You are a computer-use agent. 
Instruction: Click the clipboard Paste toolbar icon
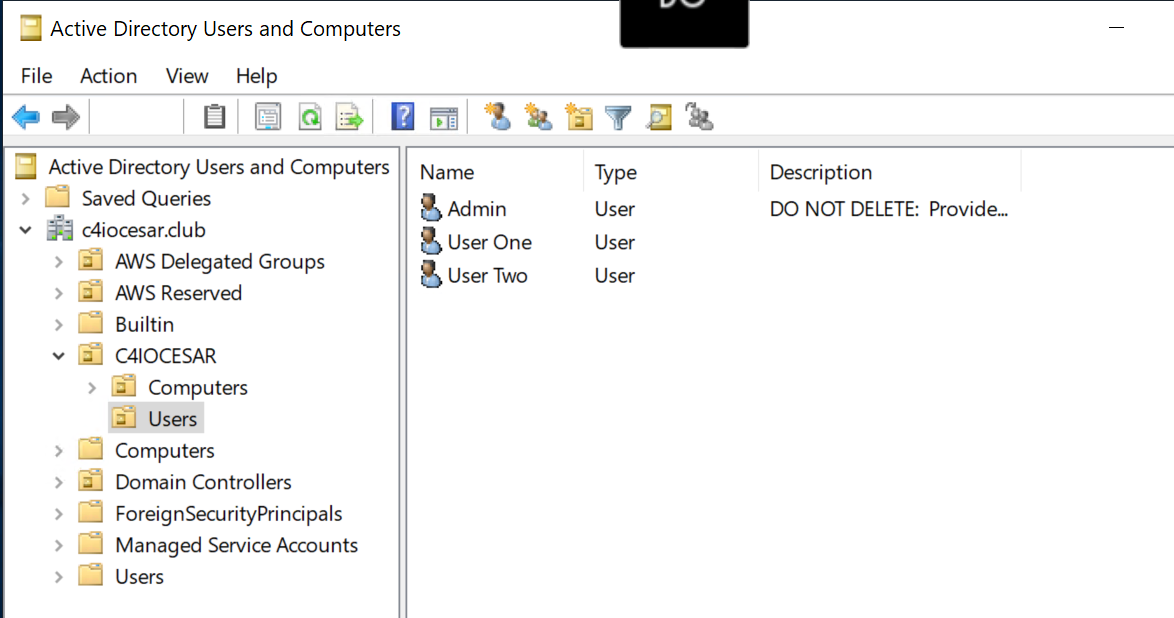tap(214, 117)
